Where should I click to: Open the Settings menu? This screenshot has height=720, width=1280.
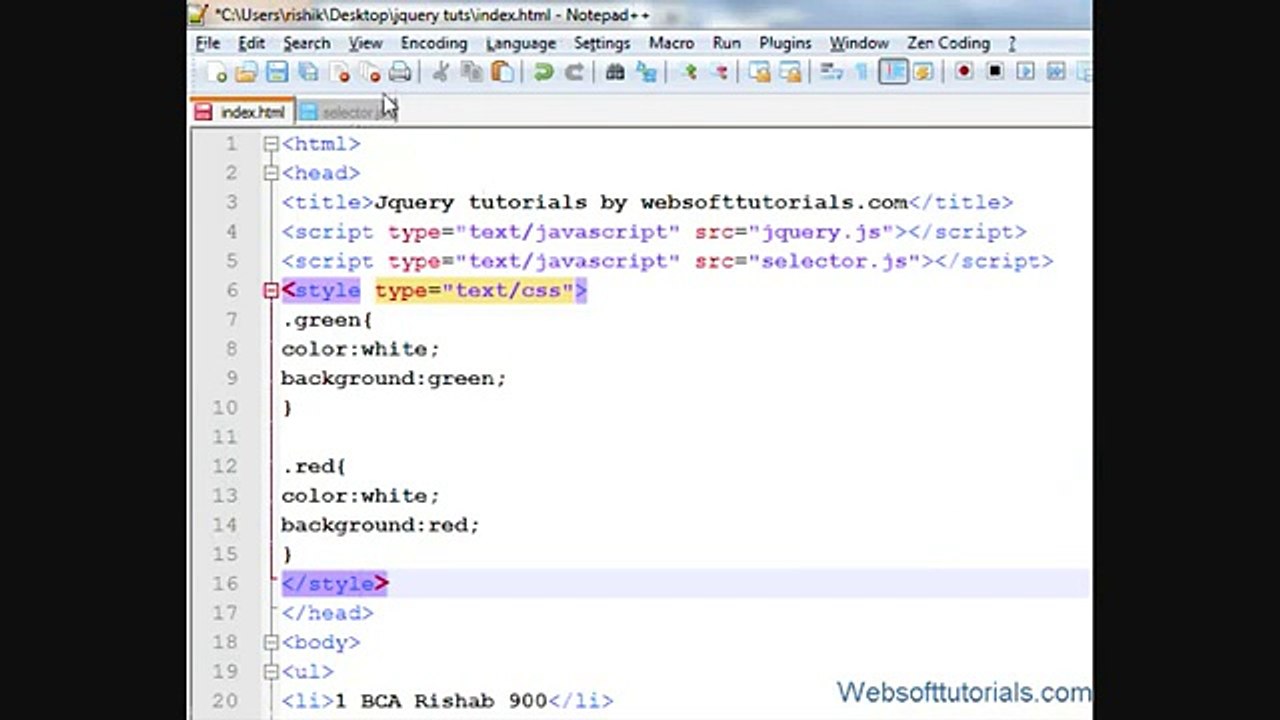602,43
